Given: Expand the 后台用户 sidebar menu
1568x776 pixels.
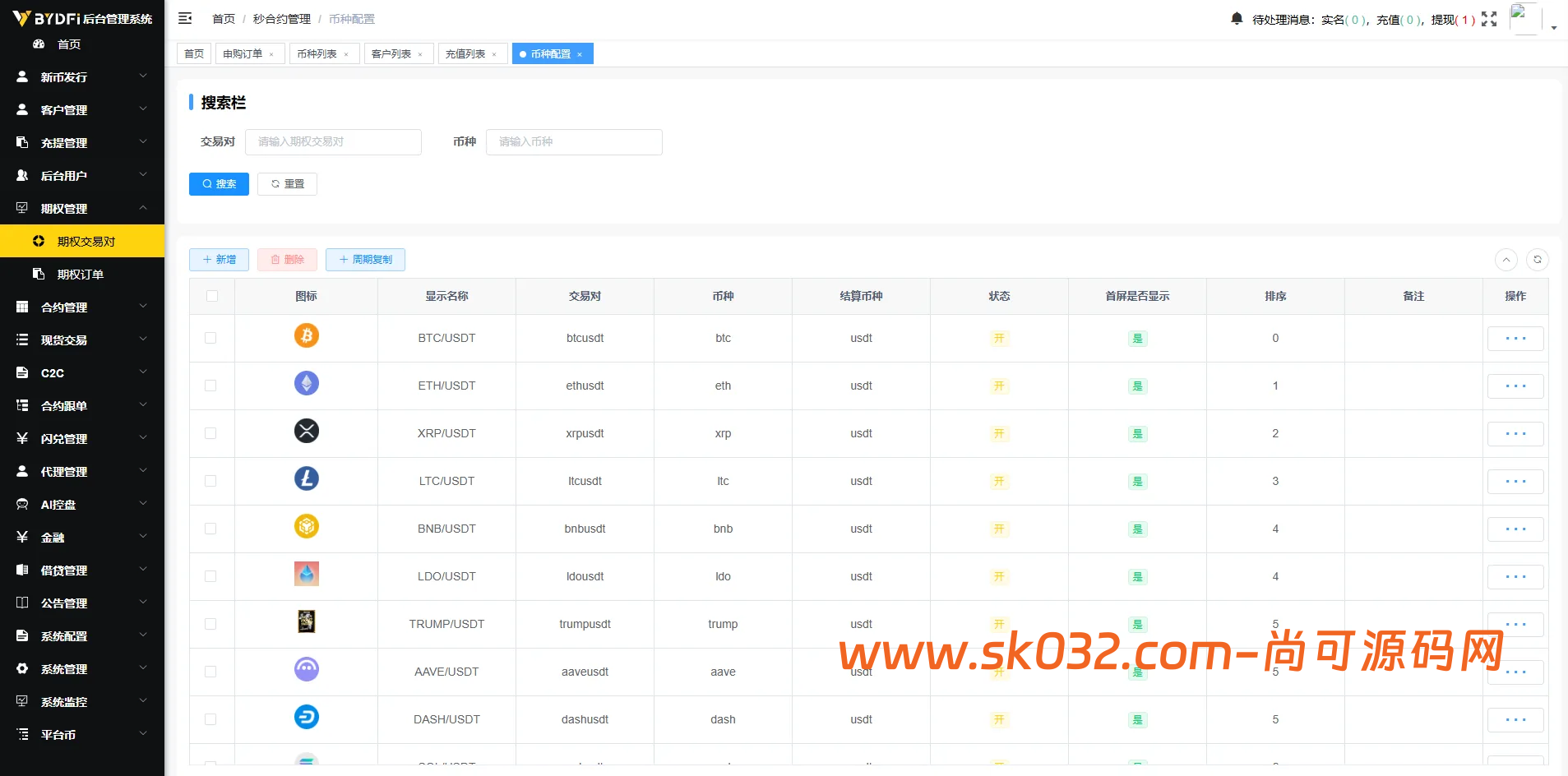Looking at the screenshot, I should click(x=82, y=175).
